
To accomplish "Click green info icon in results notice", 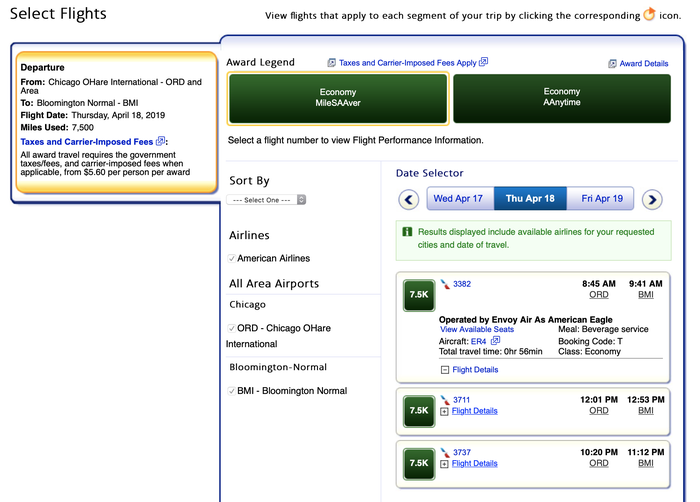I will [407, 232].
